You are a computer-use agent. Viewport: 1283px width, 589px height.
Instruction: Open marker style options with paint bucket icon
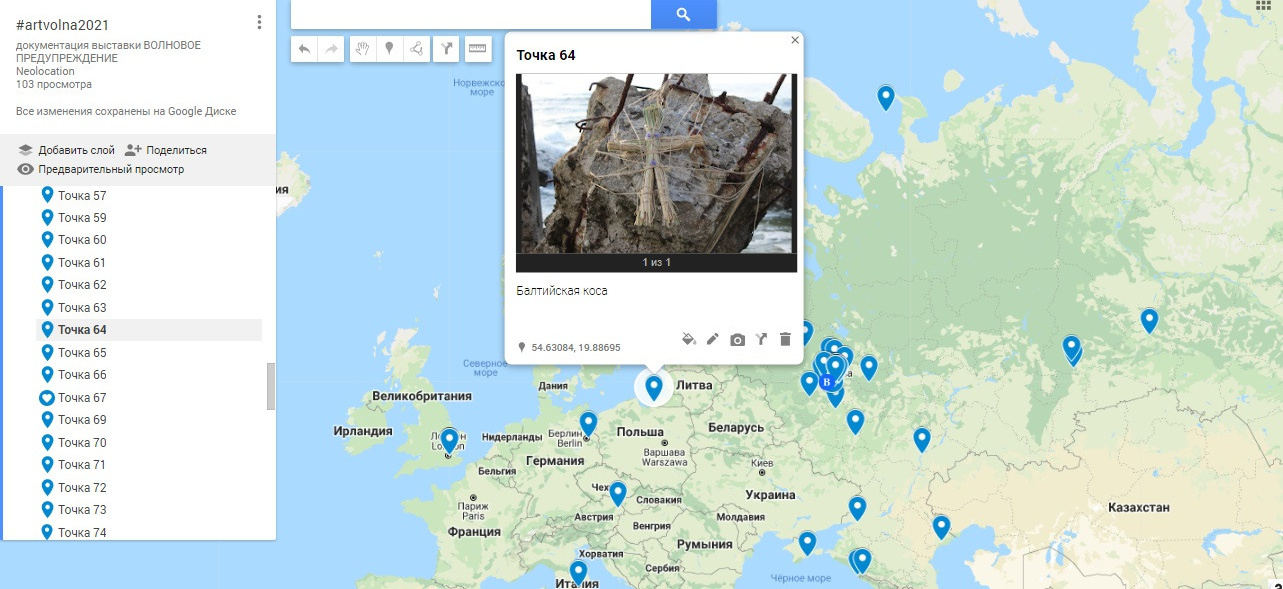[x=688, y=339]
